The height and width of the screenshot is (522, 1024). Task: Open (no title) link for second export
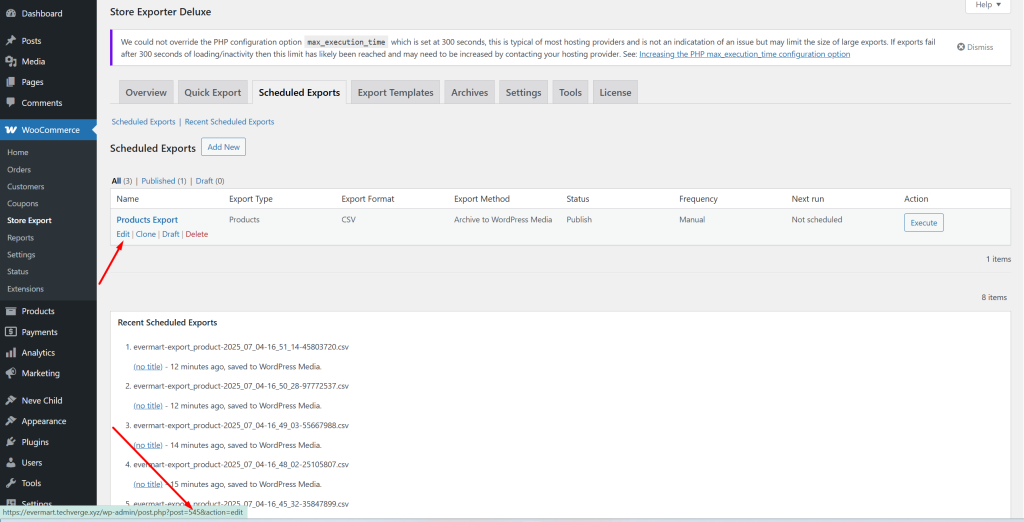(x=148, y=406)
